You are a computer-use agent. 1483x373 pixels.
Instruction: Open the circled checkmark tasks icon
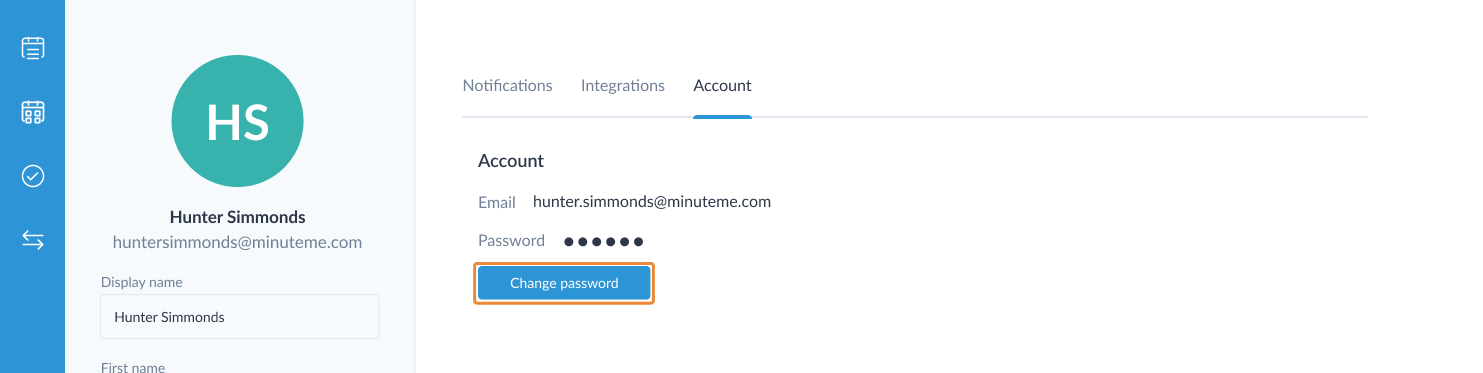[x=33, y=176]
